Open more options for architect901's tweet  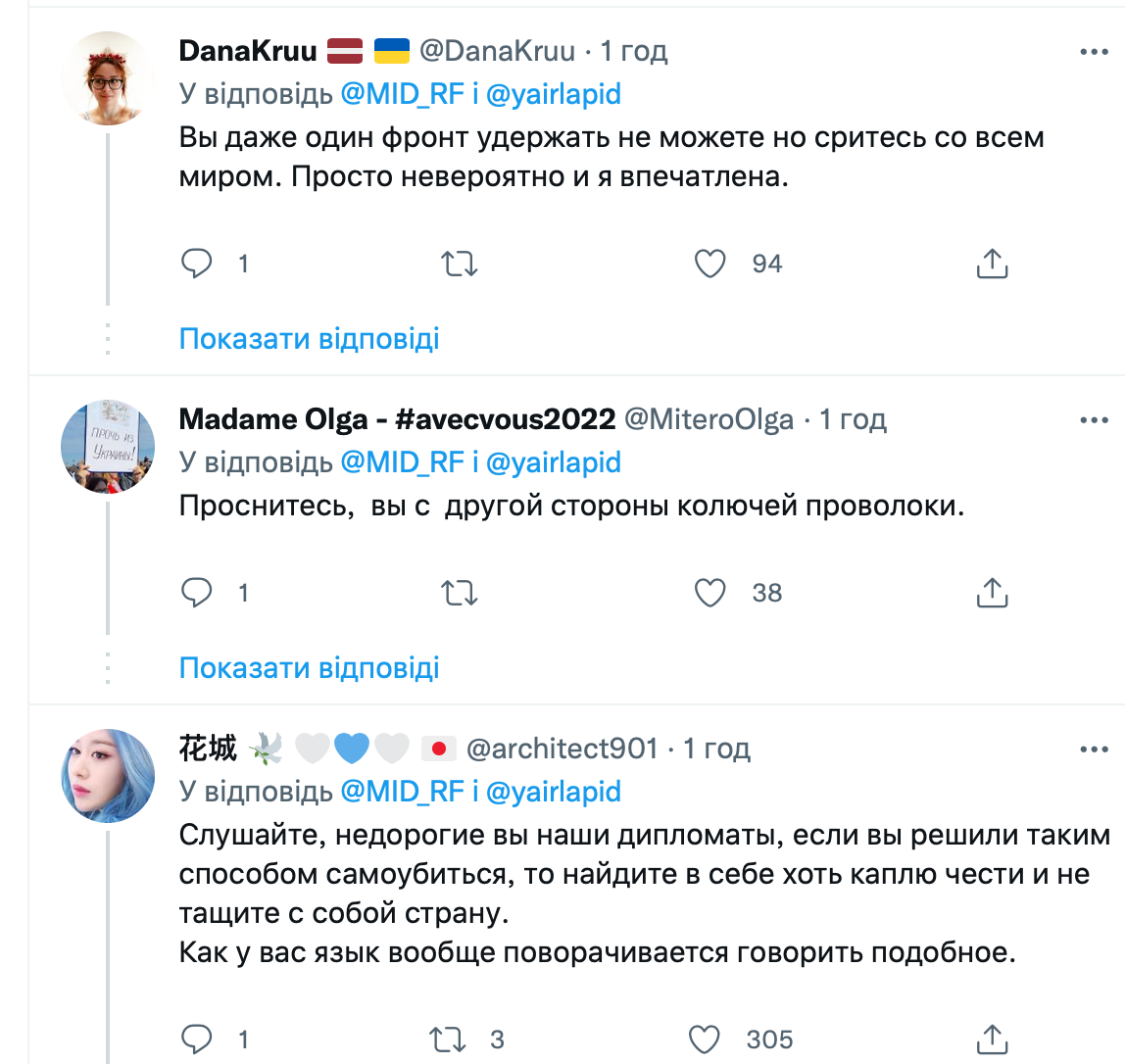pyautogui.click(x=1094, y=750)
